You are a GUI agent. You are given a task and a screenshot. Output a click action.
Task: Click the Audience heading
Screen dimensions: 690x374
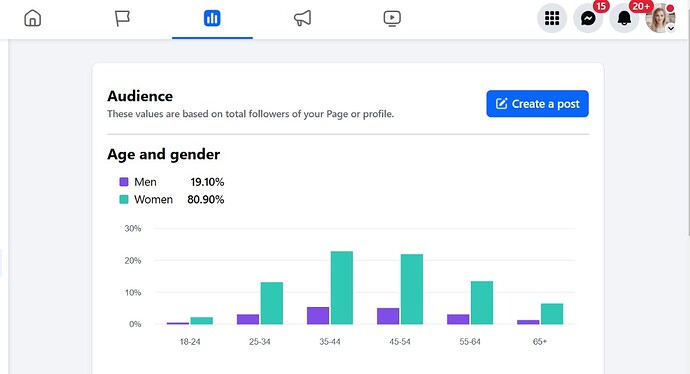140,96
